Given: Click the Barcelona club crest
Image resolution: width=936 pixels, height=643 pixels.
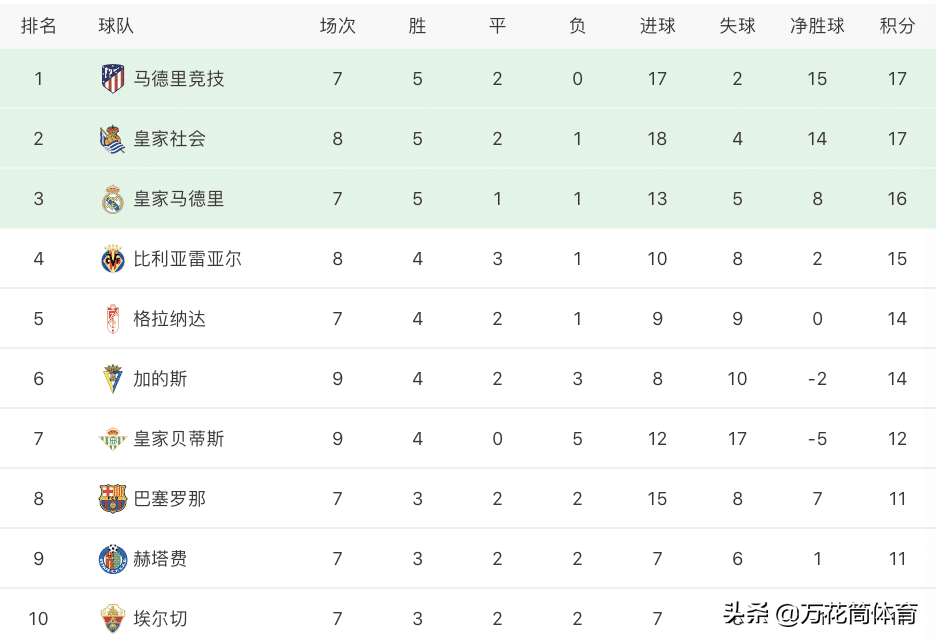Looking at the screenshot, I should [112, 499].
